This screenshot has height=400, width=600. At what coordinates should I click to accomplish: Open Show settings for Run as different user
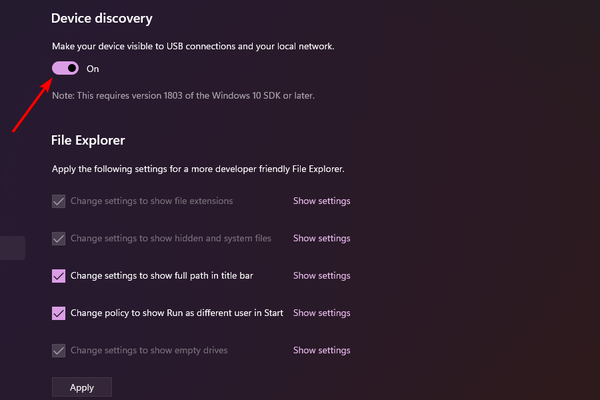coord(321,313)
